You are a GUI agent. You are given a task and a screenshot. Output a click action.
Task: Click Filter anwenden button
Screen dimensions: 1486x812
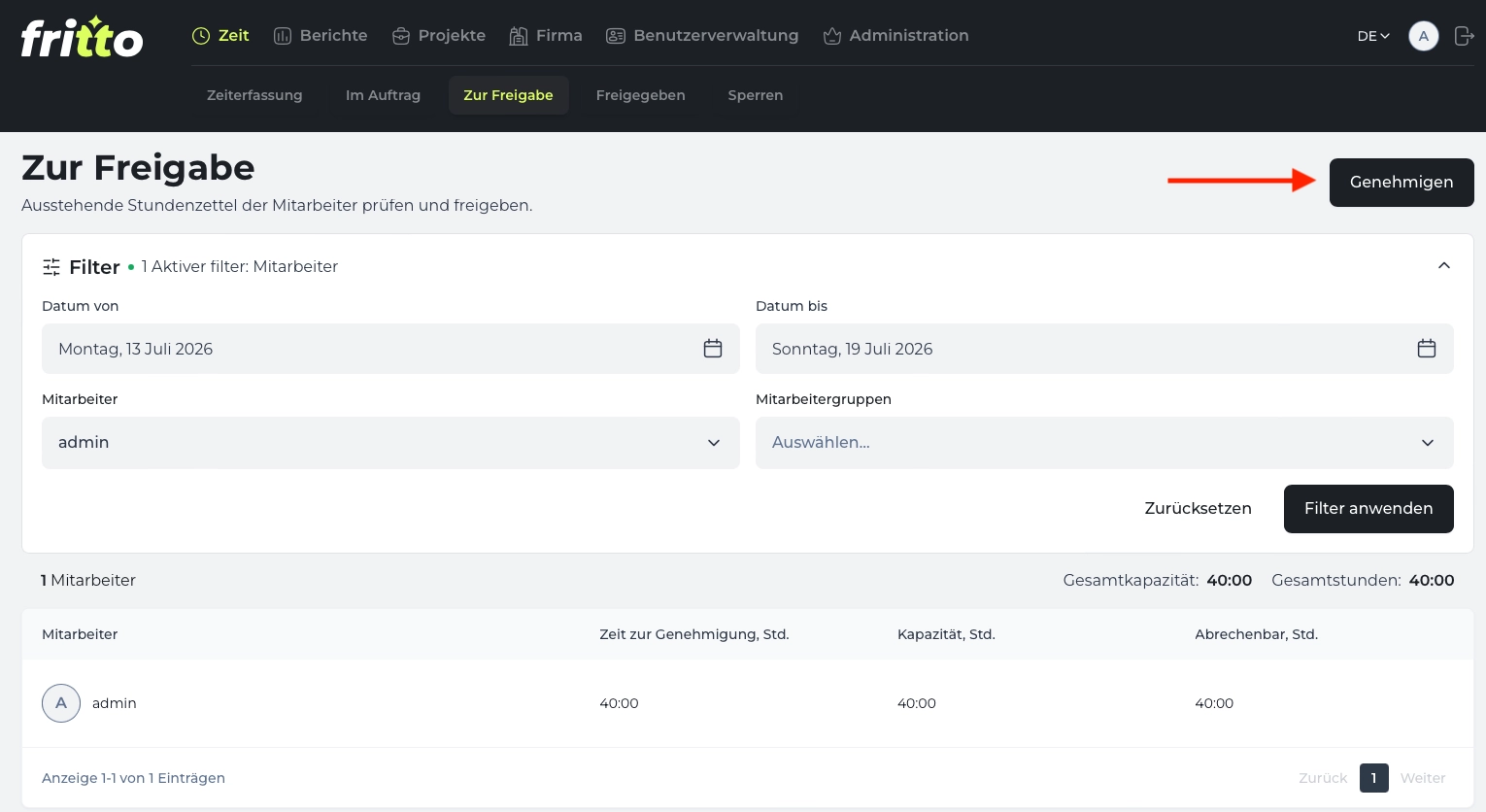[x=1368, y=509]
